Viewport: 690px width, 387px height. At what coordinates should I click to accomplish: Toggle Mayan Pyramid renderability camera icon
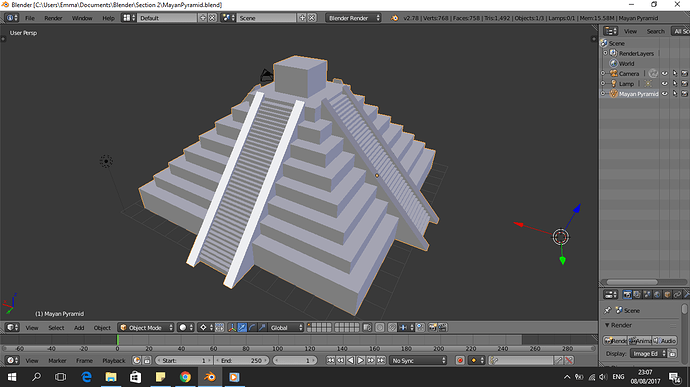point(684,94)
